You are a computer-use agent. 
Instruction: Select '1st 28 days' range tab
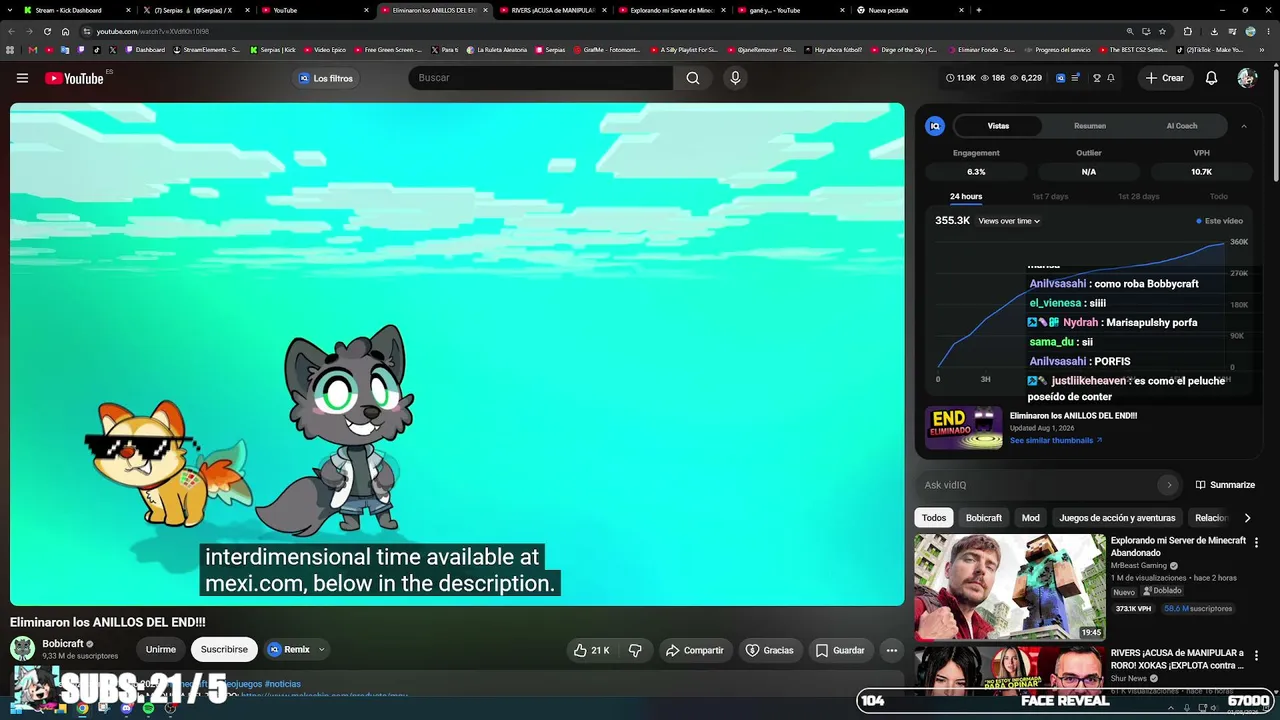point(1139,197)
